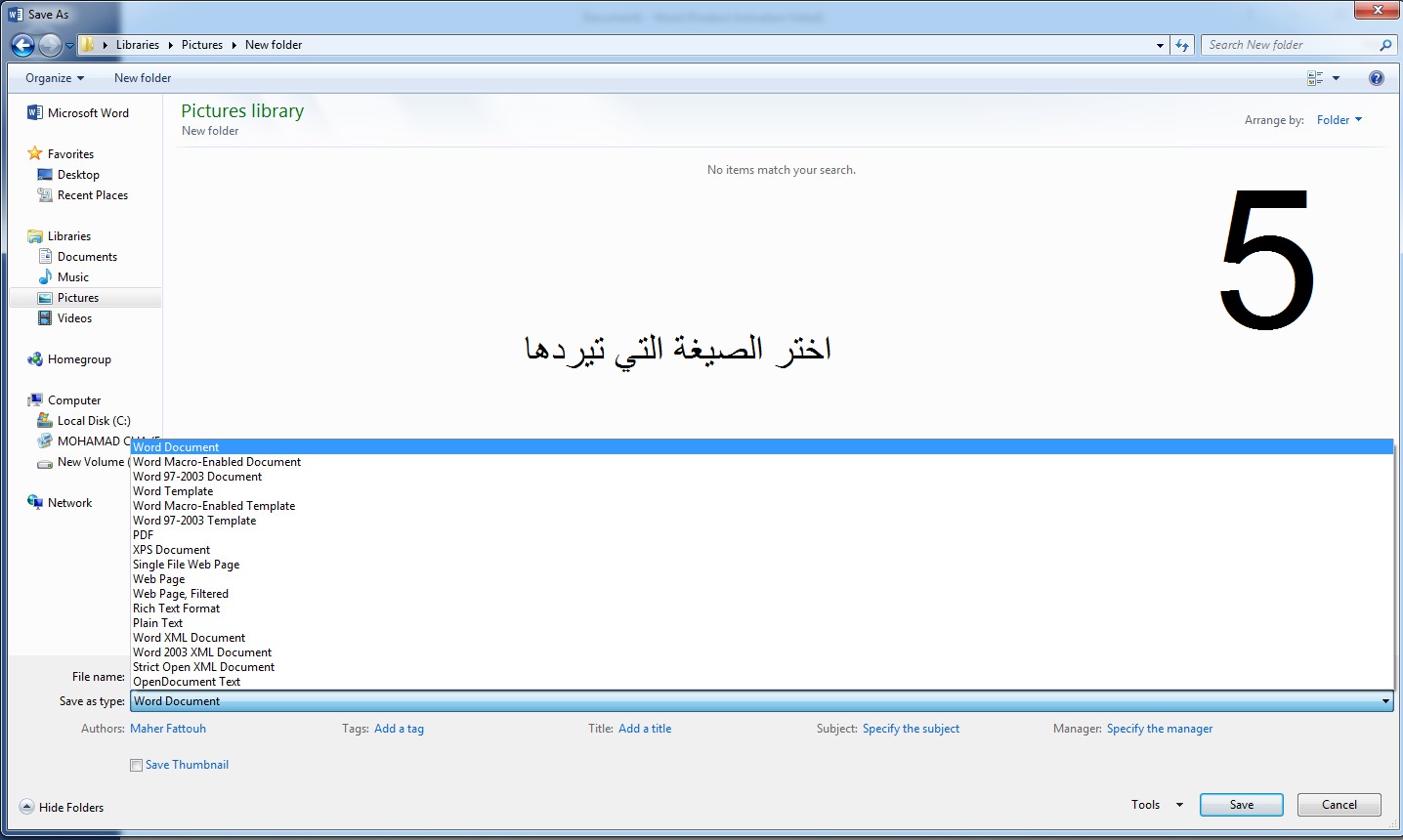Select Word 2003 XML Document
The width and height of the screenshot is (1403, 840).
pyautogui.click(x=202, y=652)
